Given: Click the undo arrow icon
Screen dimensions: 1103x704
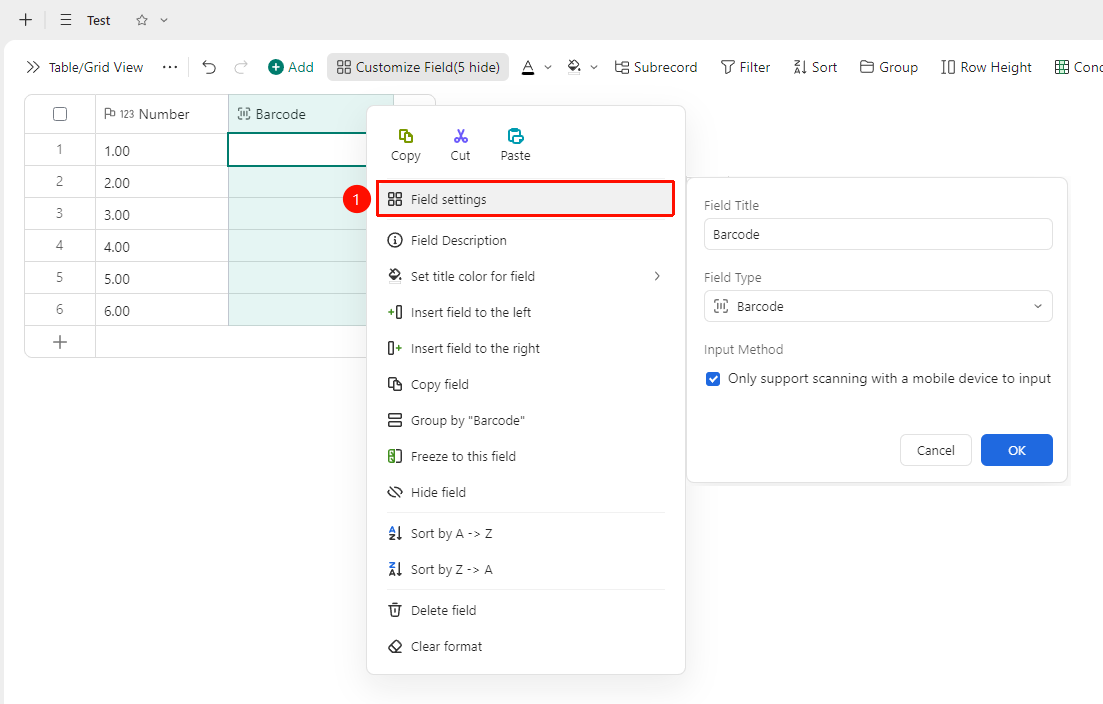Looking at the screenshot, I should [x=209, y=67].
